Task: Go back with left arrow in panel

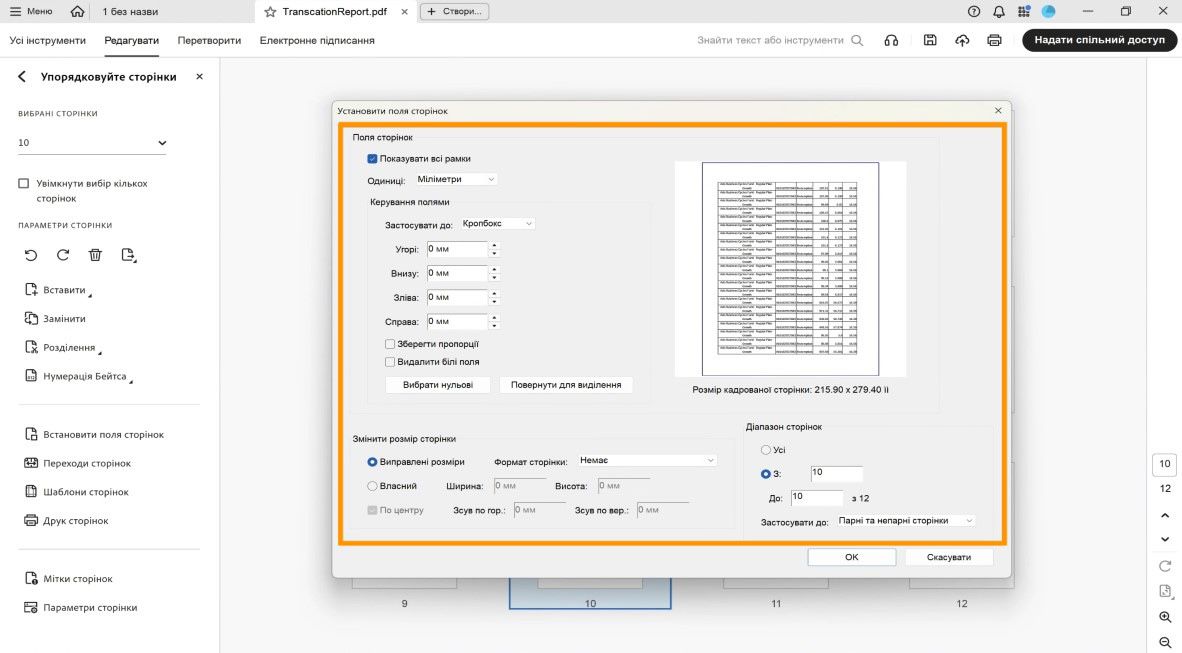Action: pyautogui.click(x=22, y=76)
